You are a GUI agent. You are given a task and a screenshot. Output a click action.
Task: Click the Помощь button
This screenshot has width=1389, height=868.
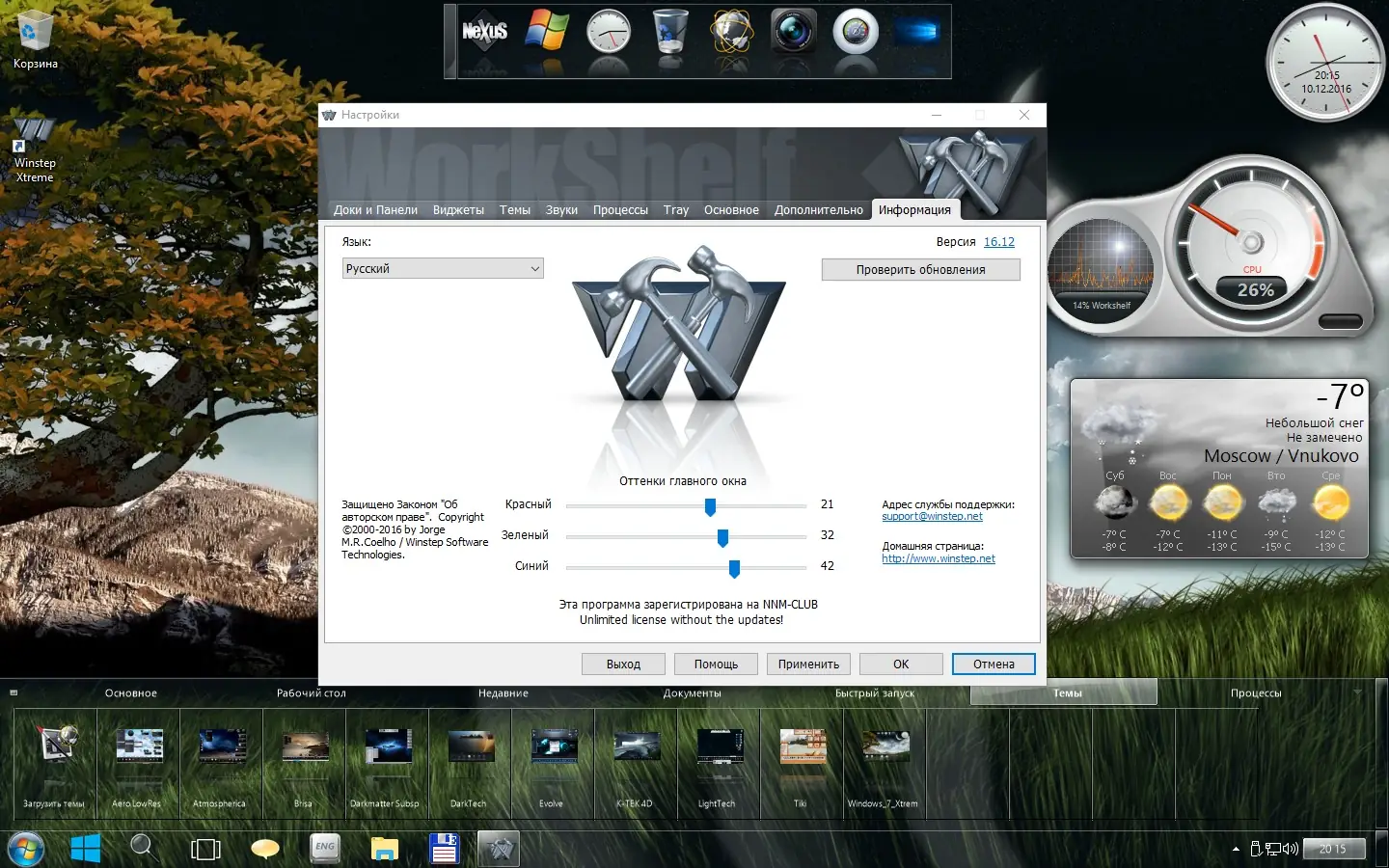(x=716, y=665)
